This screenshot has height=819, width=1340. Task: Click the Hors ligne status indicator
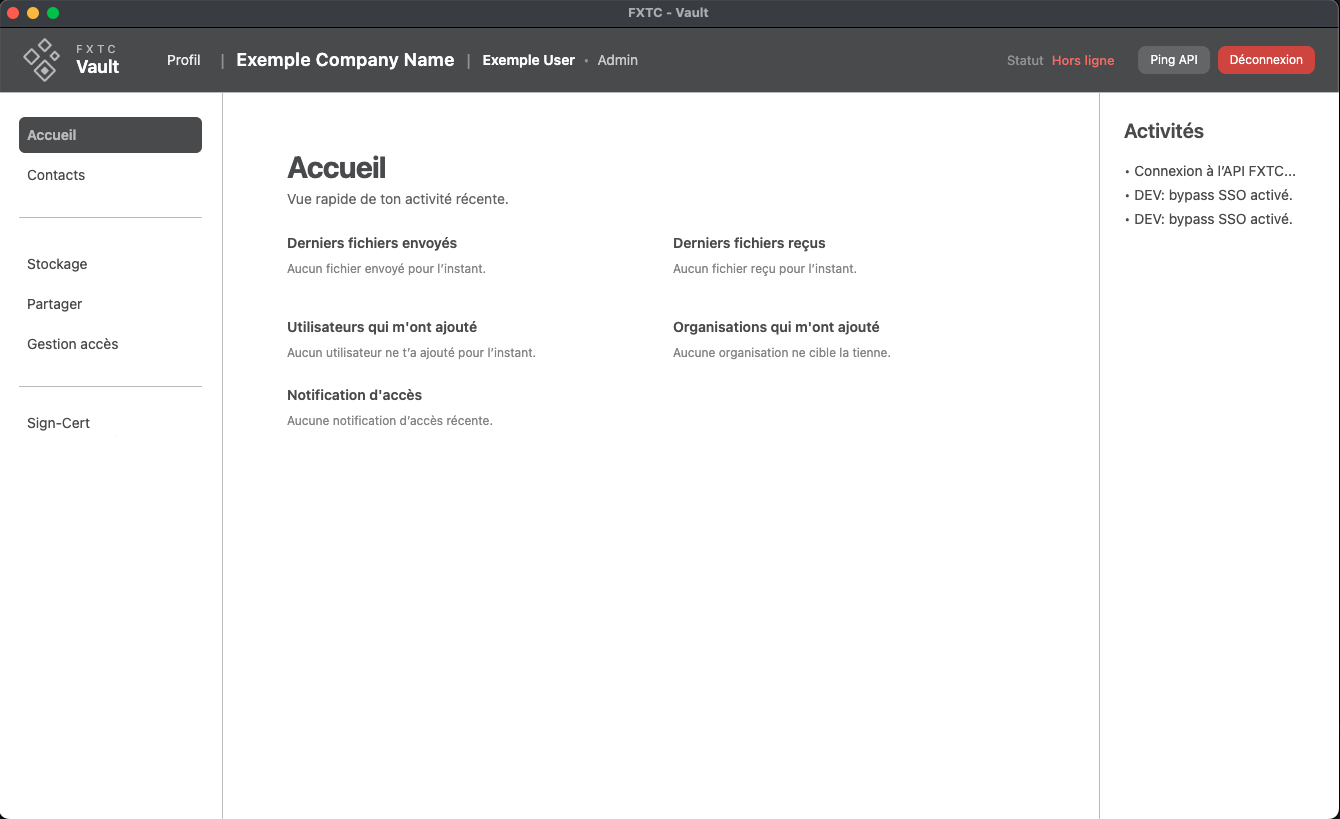(1082, 61)
